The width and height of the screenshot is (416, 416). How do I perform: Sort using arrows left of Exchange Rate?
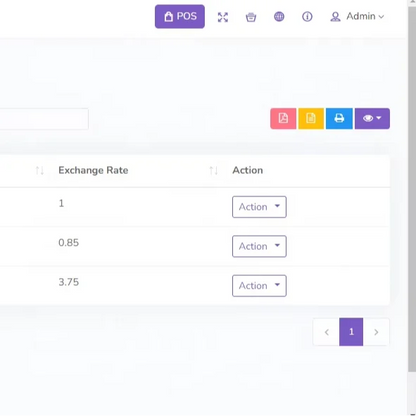[x=40, y=171]
